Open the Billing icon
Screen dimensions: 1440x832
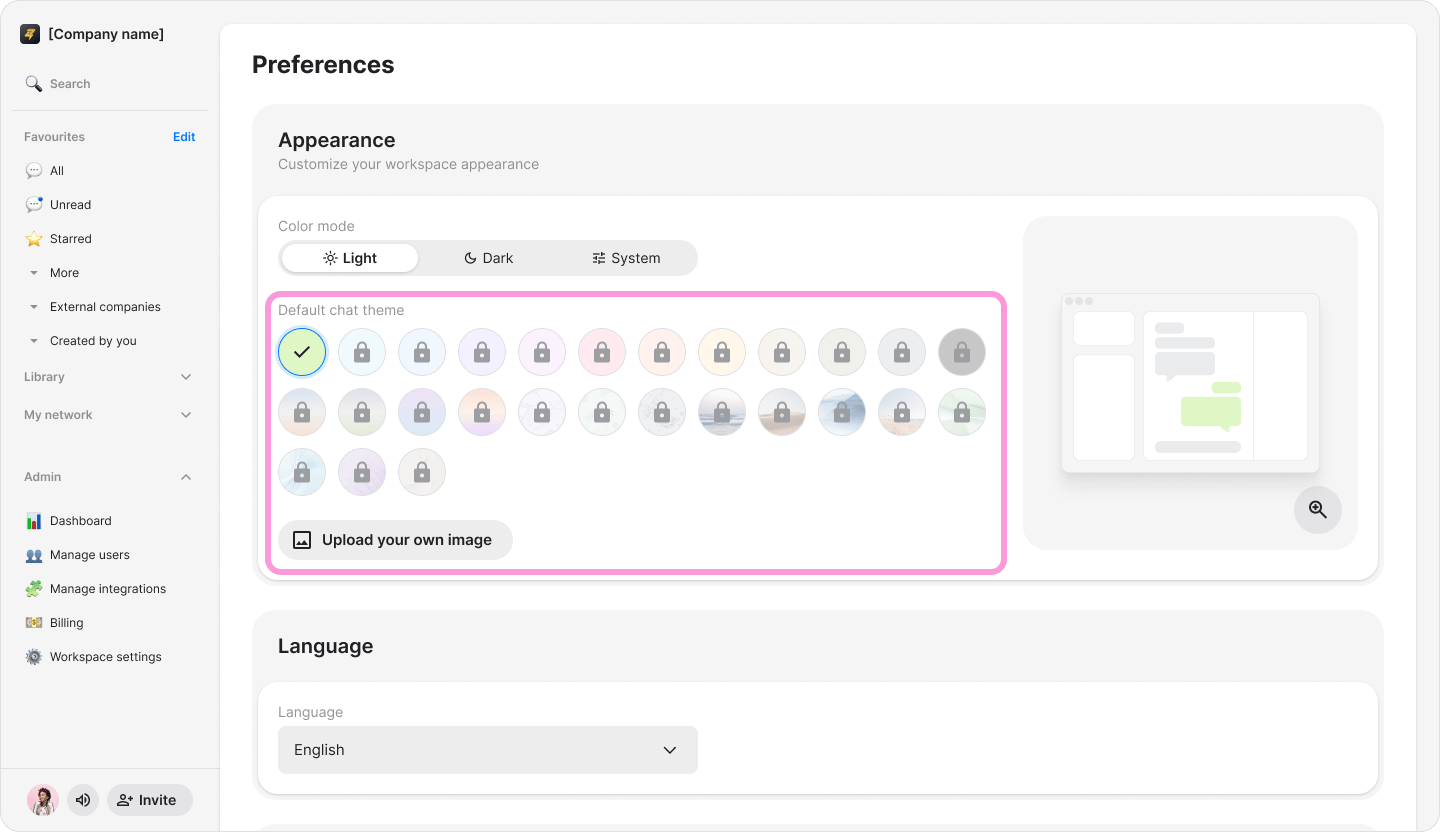pyautogui.click(x=34, y=623)
